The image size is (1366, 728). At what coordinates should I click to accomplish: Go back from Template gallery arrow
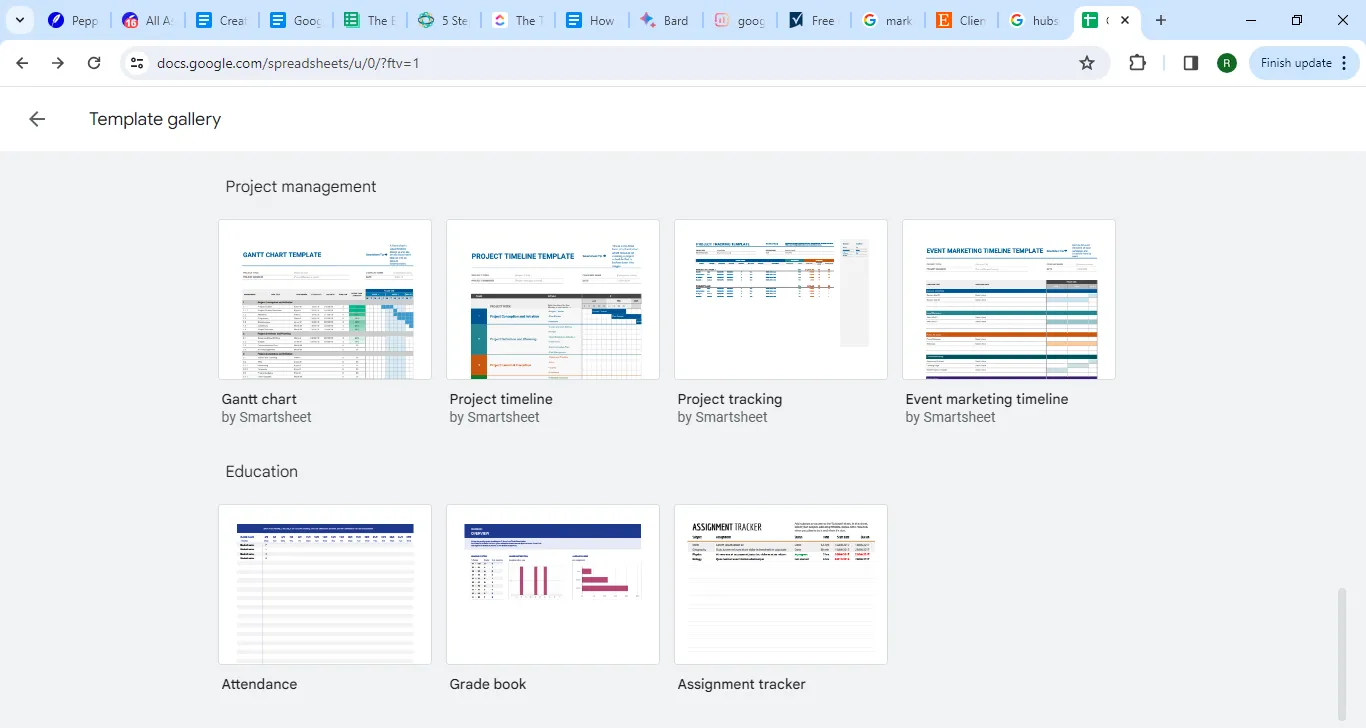coord(37,119)
